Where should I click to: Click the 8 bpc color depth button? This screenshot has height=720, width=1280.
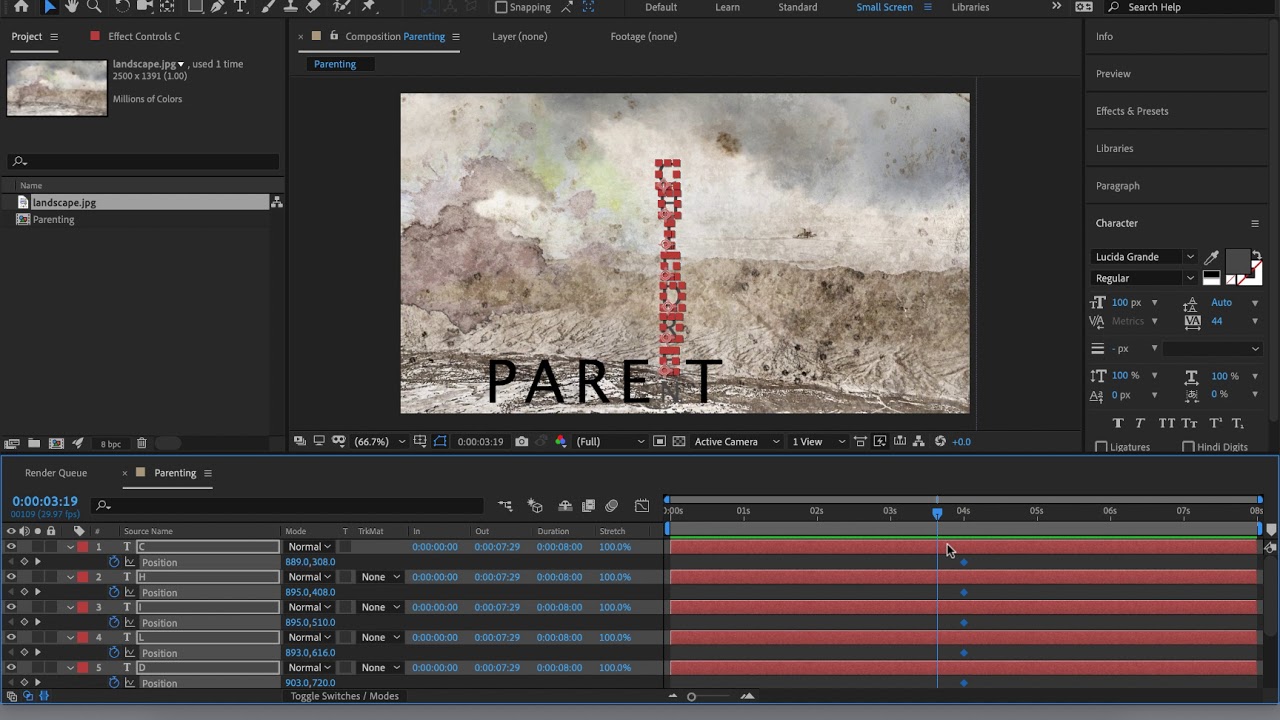110,444
